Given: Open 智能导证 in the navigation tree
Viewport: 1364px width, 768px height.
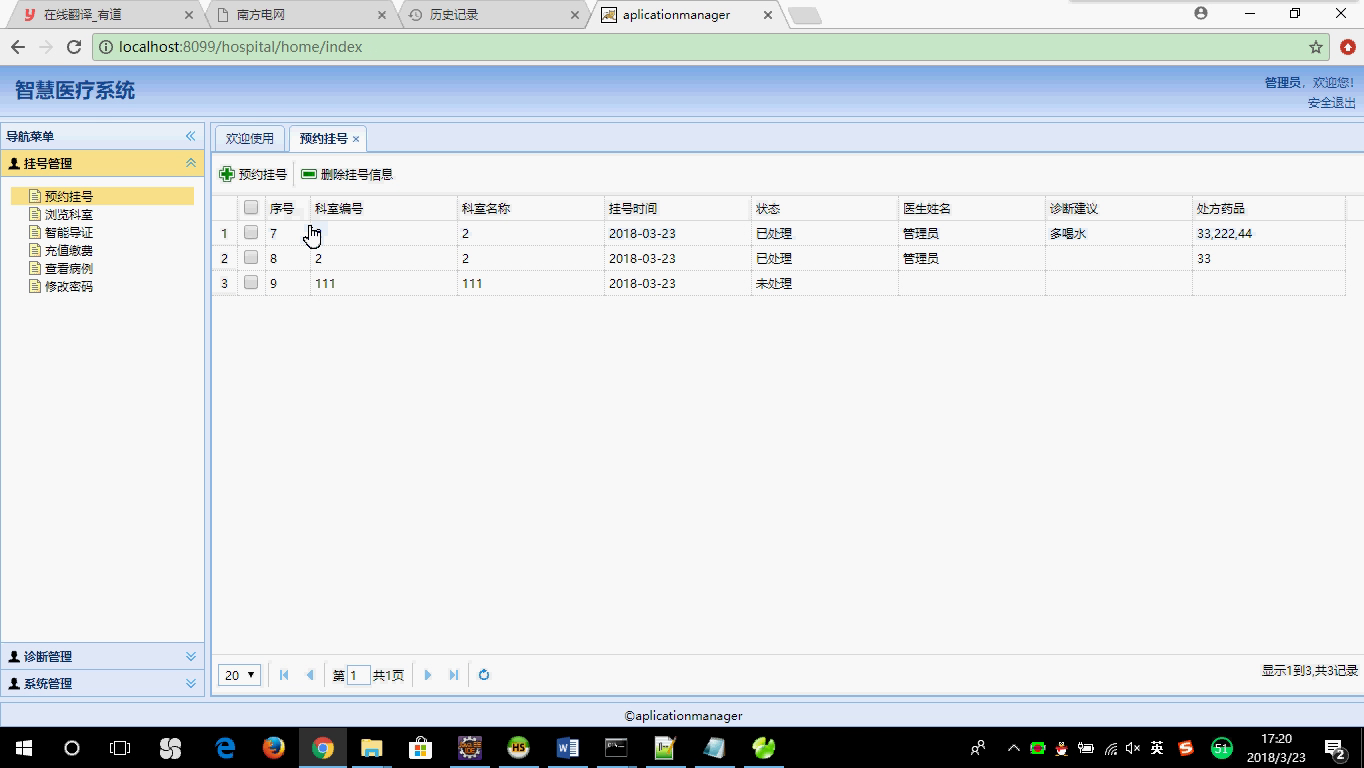Looking at the screenshot, I should 69,233.
